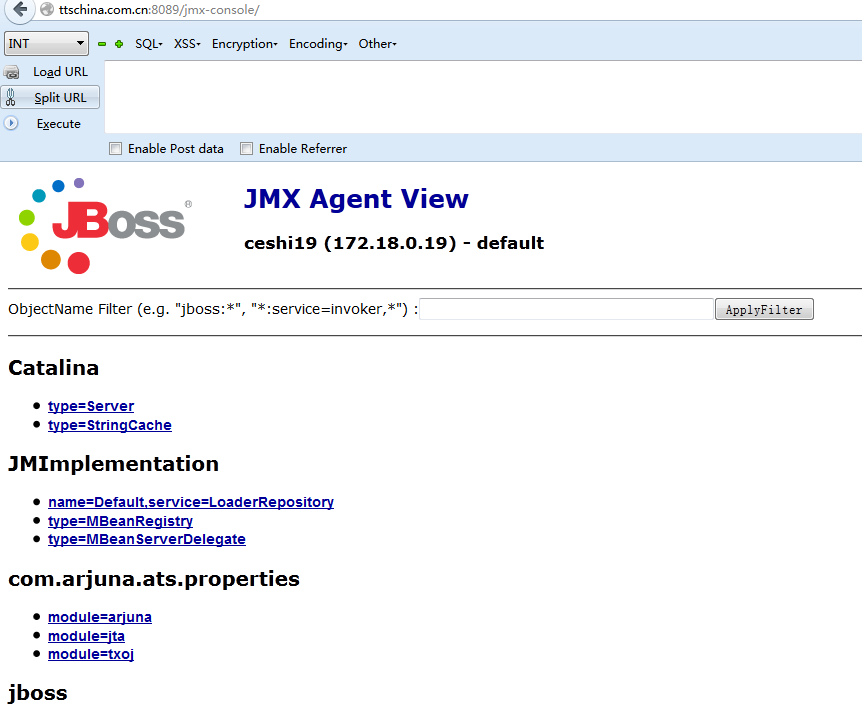This screenshot has height=712, width=862.
Task: Click the JMImplementation section heading
Action: 113,464
